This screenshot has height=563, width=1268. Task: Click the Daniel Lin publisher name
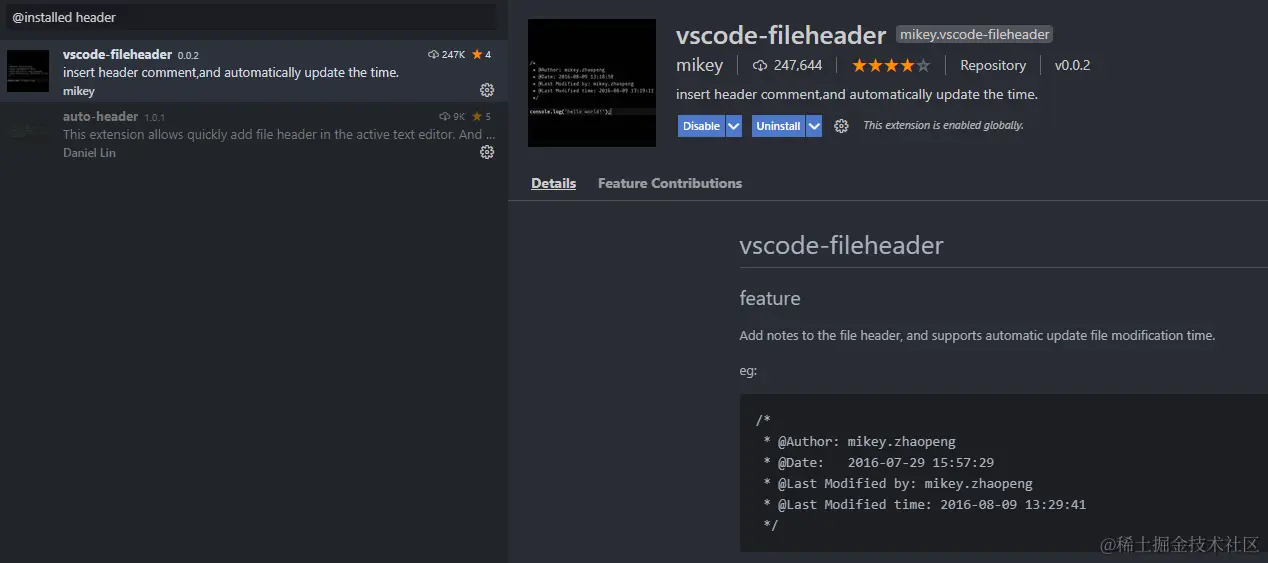(x=89, y=152)
